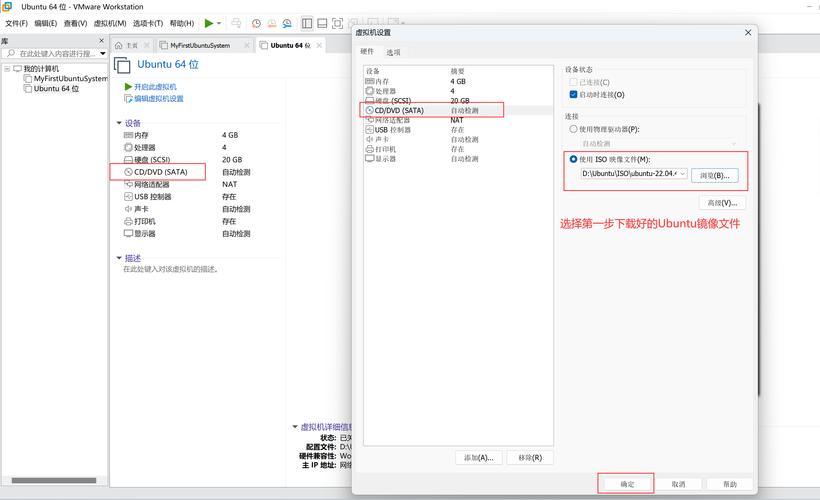Image resolution: width=820 pixels, height=500 pixels.
Task: Click 显示器 device in main window
Action: [140, 233]
